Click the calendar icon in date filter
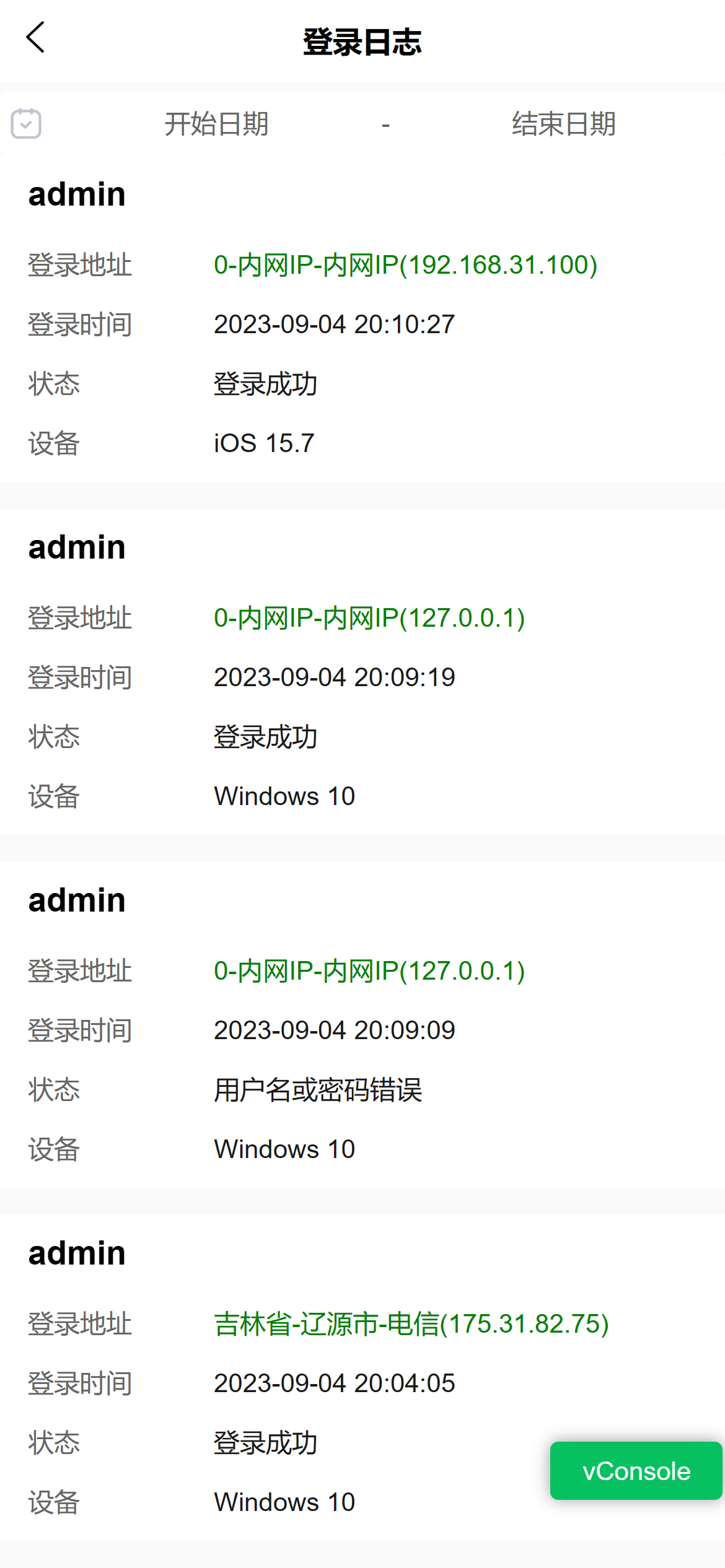This screenshot has width=725, height=1568. point(26,123)
